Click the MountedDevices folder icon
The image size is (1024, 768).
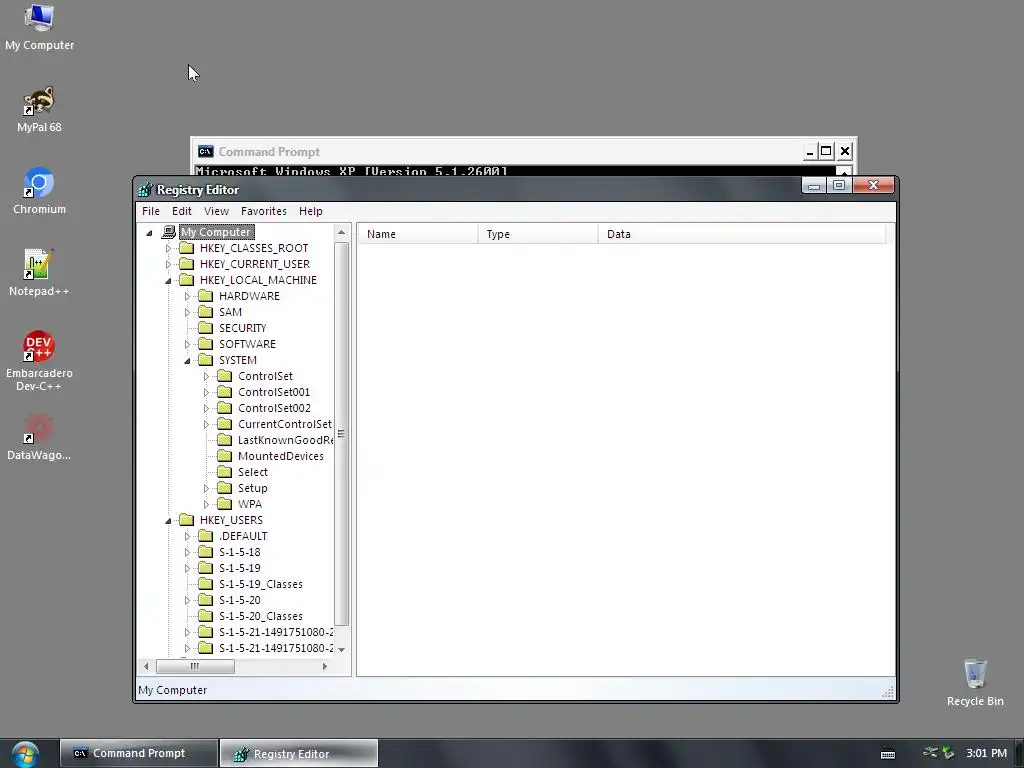[225, 456]
